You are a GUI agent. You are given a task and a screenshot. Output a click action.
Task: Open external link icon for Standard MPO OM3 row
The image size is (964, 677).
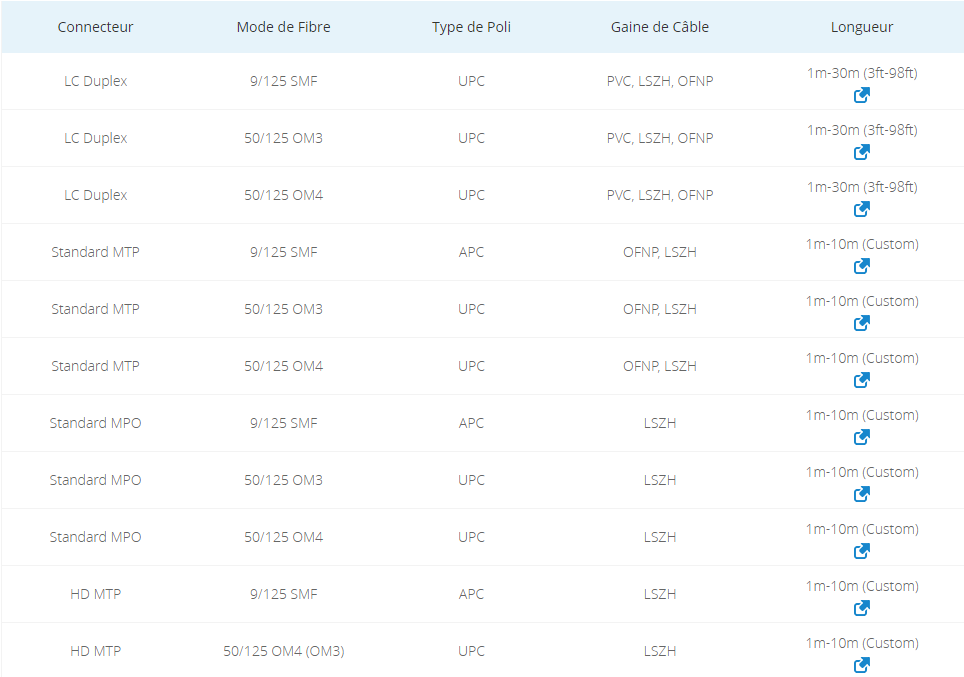click(861, 494)
